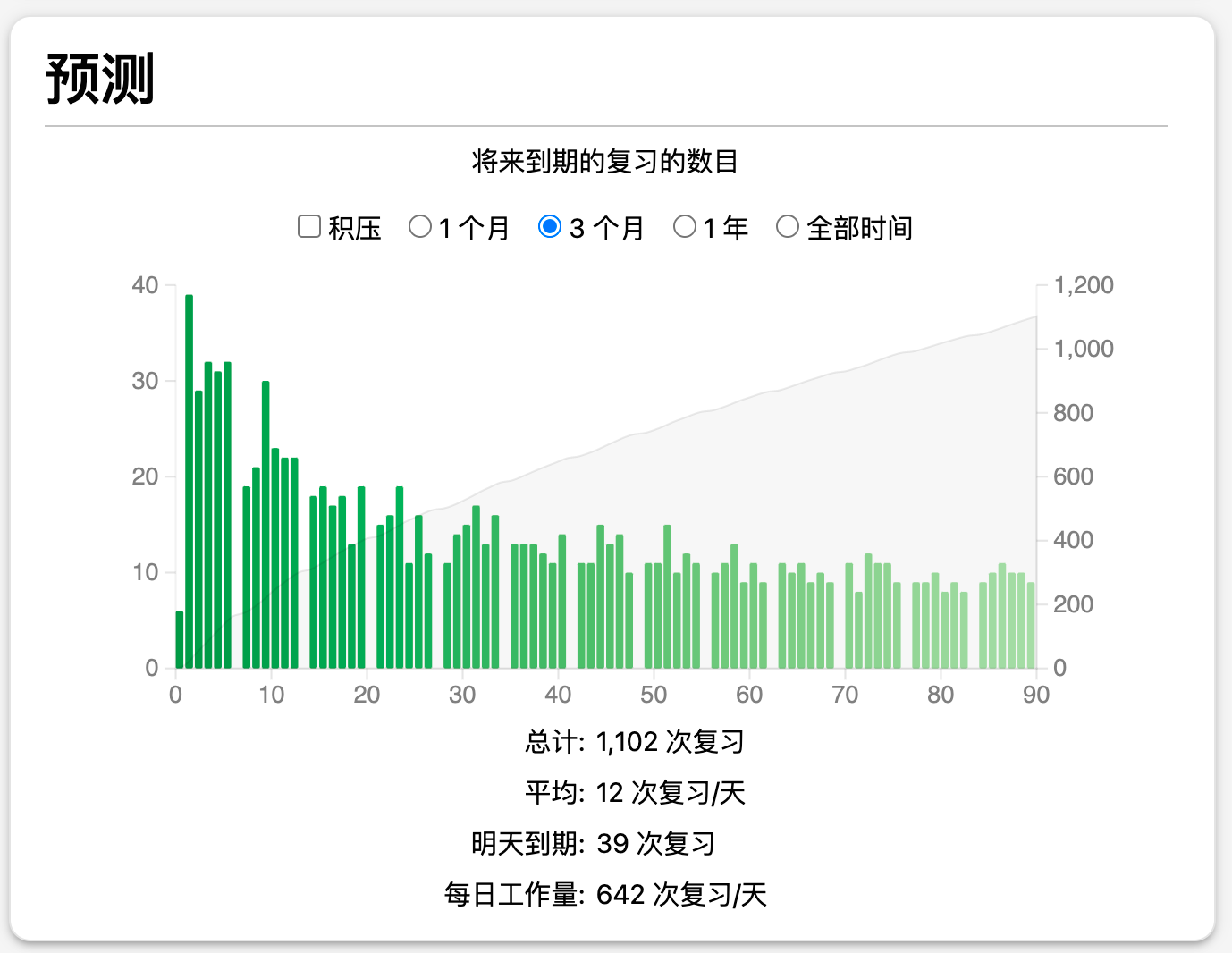Click the 40 label on the left vertical axis
Screen dimensions: 1232x953
coord(145,285)
